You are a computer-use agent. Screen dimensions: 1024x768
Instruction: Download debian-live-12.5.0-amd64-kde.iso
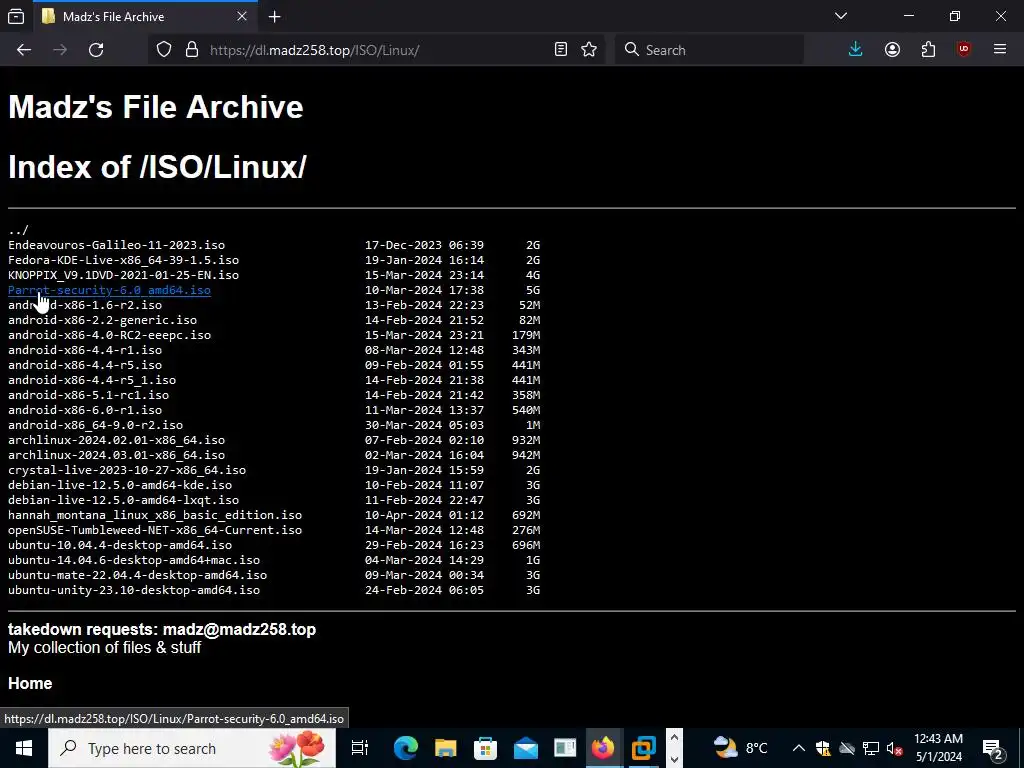point(120,485)
